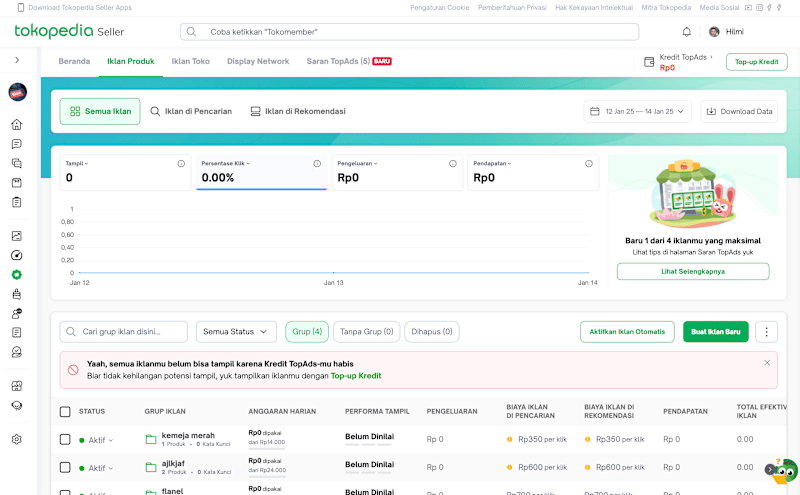Open the date range picker 12 Jan 25 — 14 Jan 25
The image size is (800, 495).
click(x=637, y=111)
